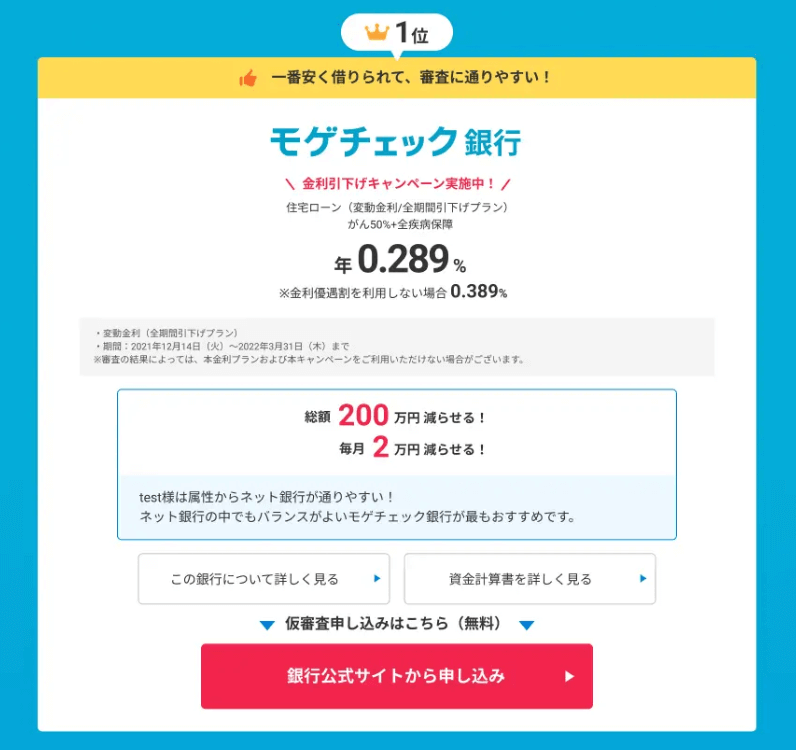
Task: Click the white arrow on red apply button
Action: [x=570, y=676]
